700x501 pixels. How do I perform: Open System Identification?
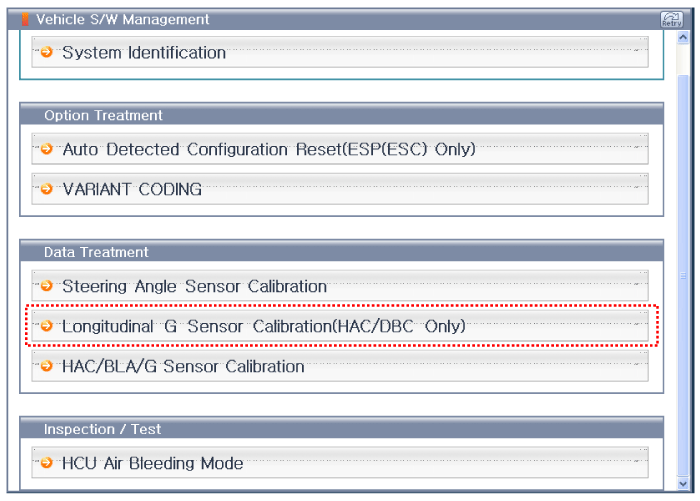click(x=144, y=52)
